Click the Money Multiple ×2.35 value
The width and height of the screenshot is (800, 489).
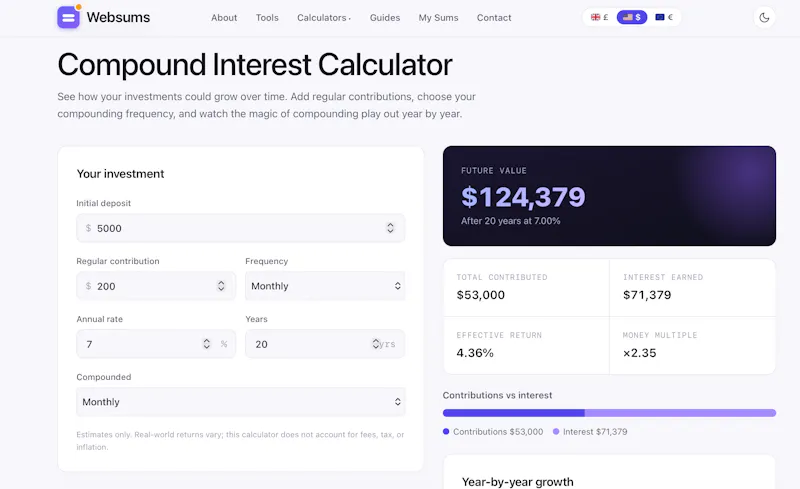[639, 353]
